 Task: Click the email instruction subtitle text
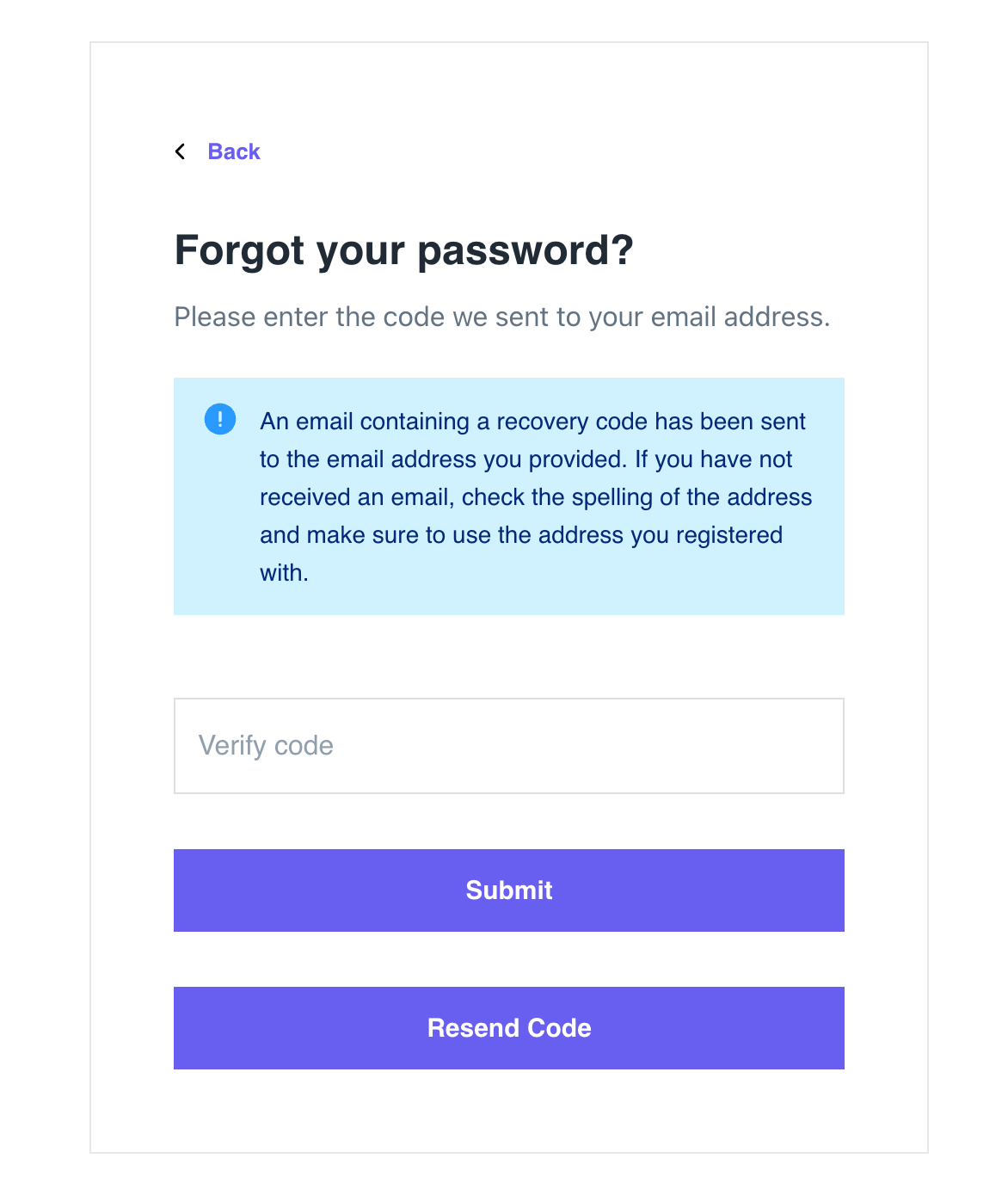click(x=502, y=317)
